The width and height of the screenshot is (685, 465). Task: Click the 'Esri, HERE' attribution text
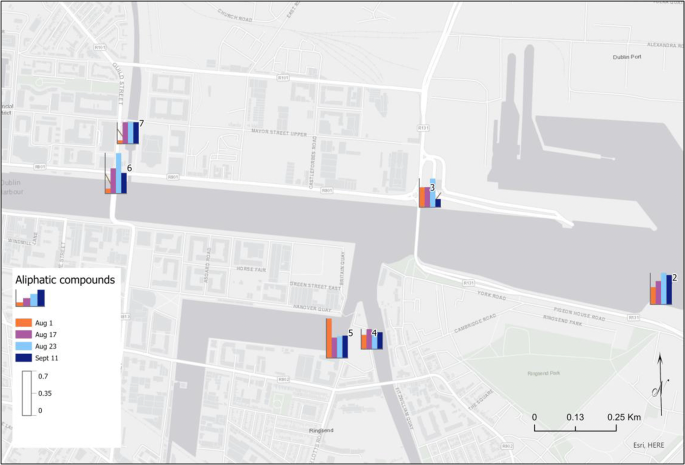click(649, 445)
